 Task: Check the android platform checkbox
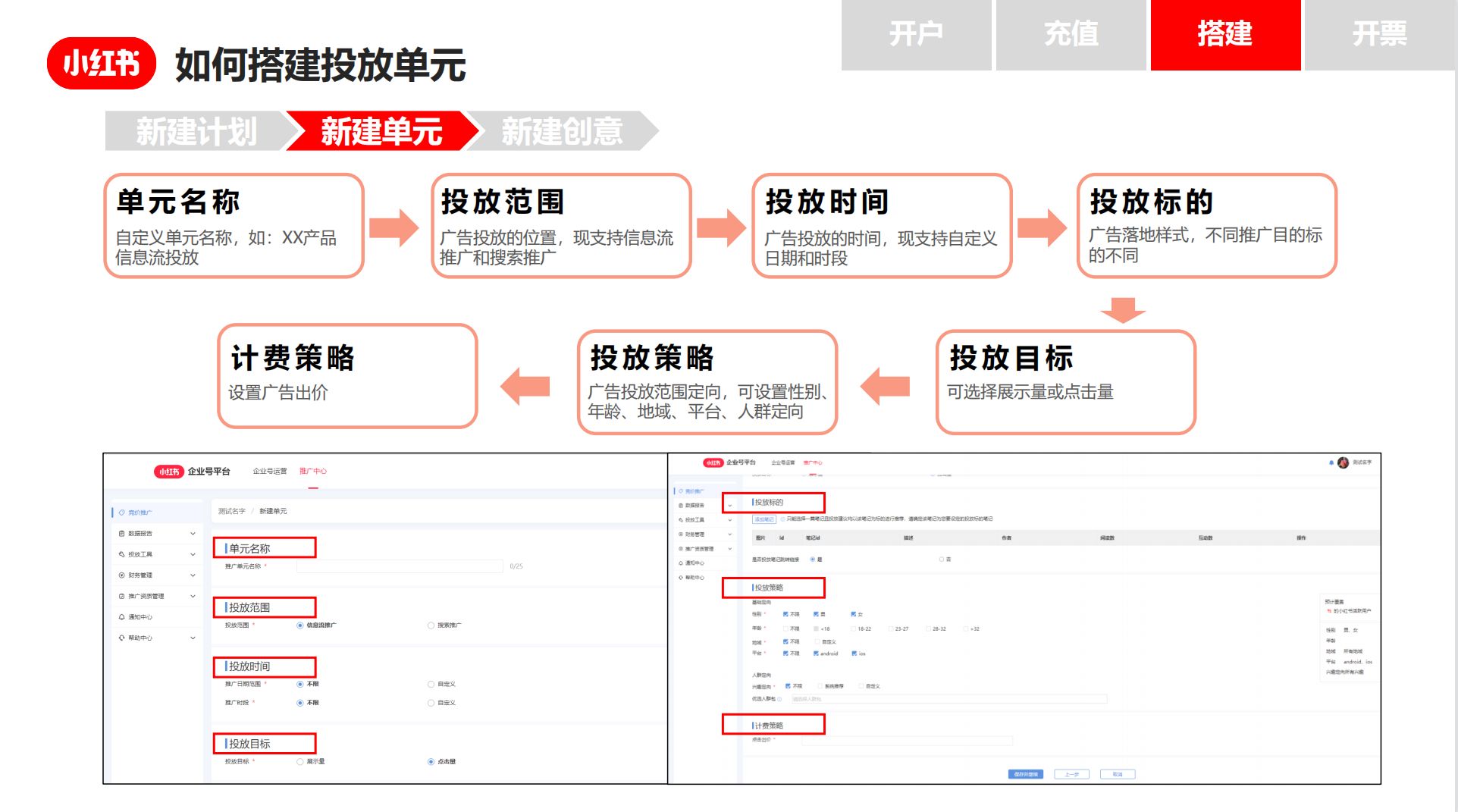point(815,653)
